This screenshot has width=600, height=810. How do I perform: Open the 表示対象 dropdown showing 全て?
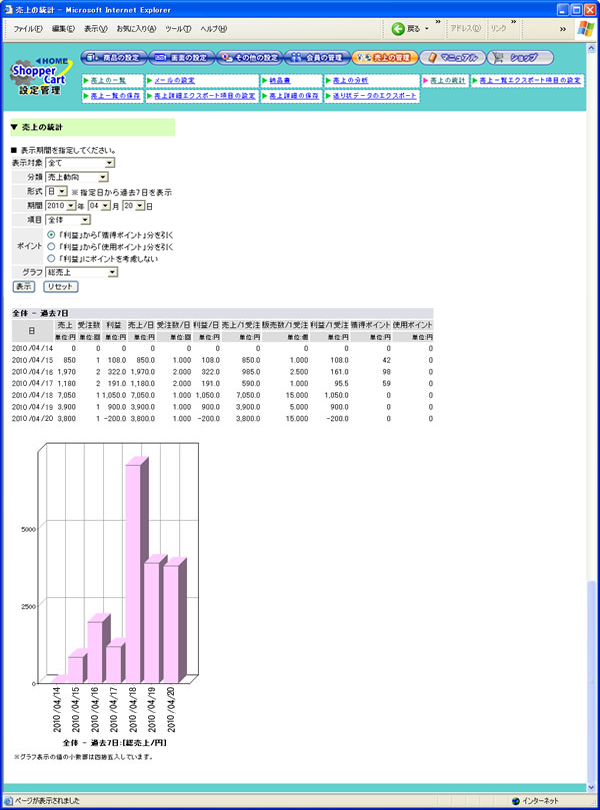click(80, 163)
